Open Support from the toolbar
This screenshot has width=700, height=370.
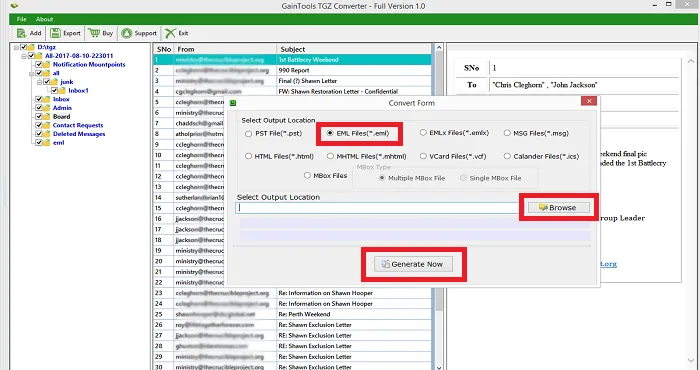(139, 33)
